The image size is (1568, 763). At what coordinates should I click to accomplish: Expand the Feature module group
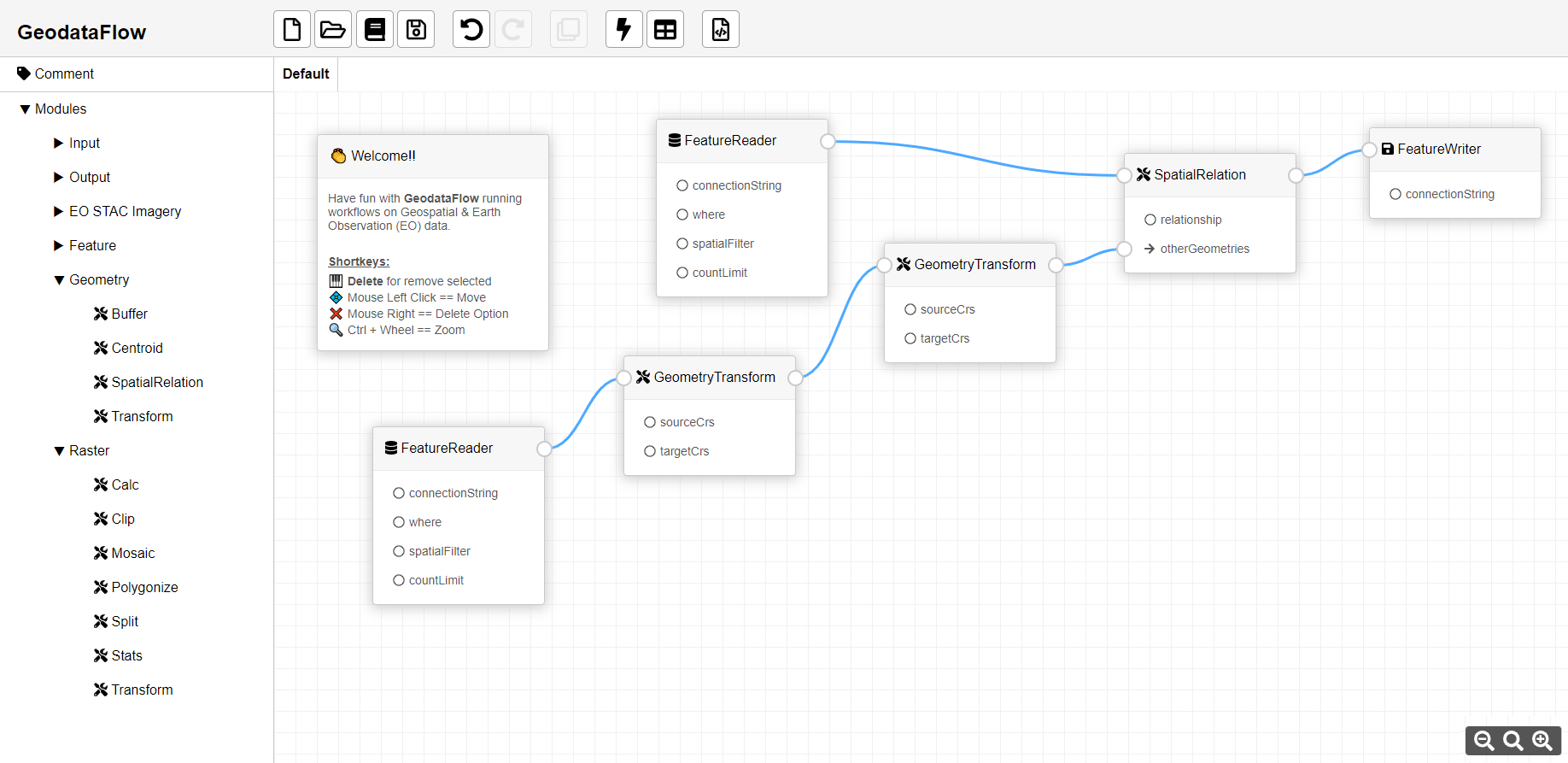pos(58,245)
